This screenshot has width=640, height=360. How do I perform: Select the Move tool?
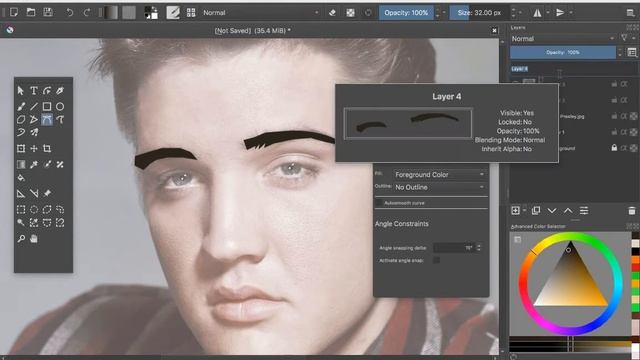click(x=34, y=149)
